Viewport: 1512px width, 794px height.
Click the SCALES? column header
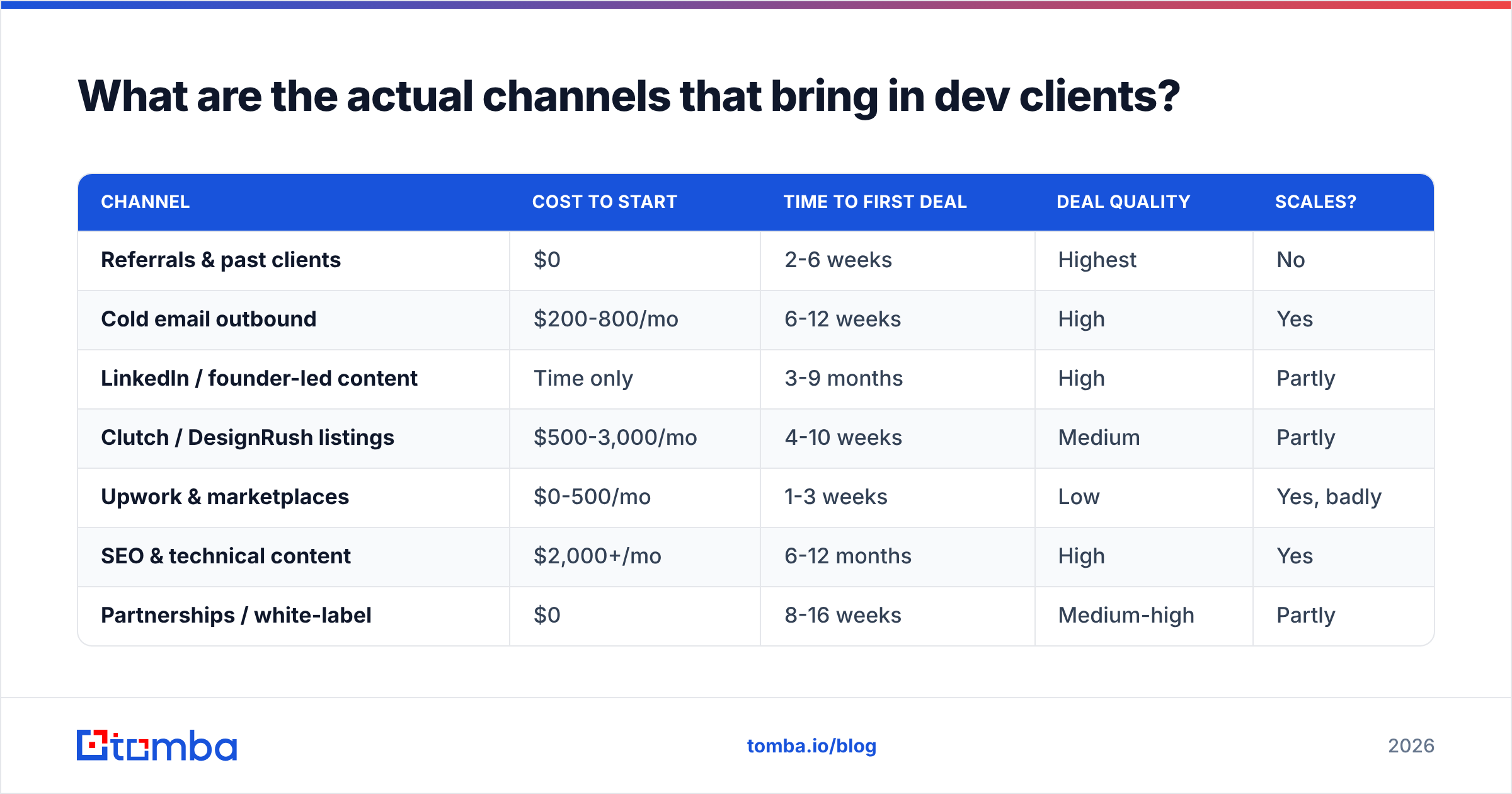[x=1315, y=202]
